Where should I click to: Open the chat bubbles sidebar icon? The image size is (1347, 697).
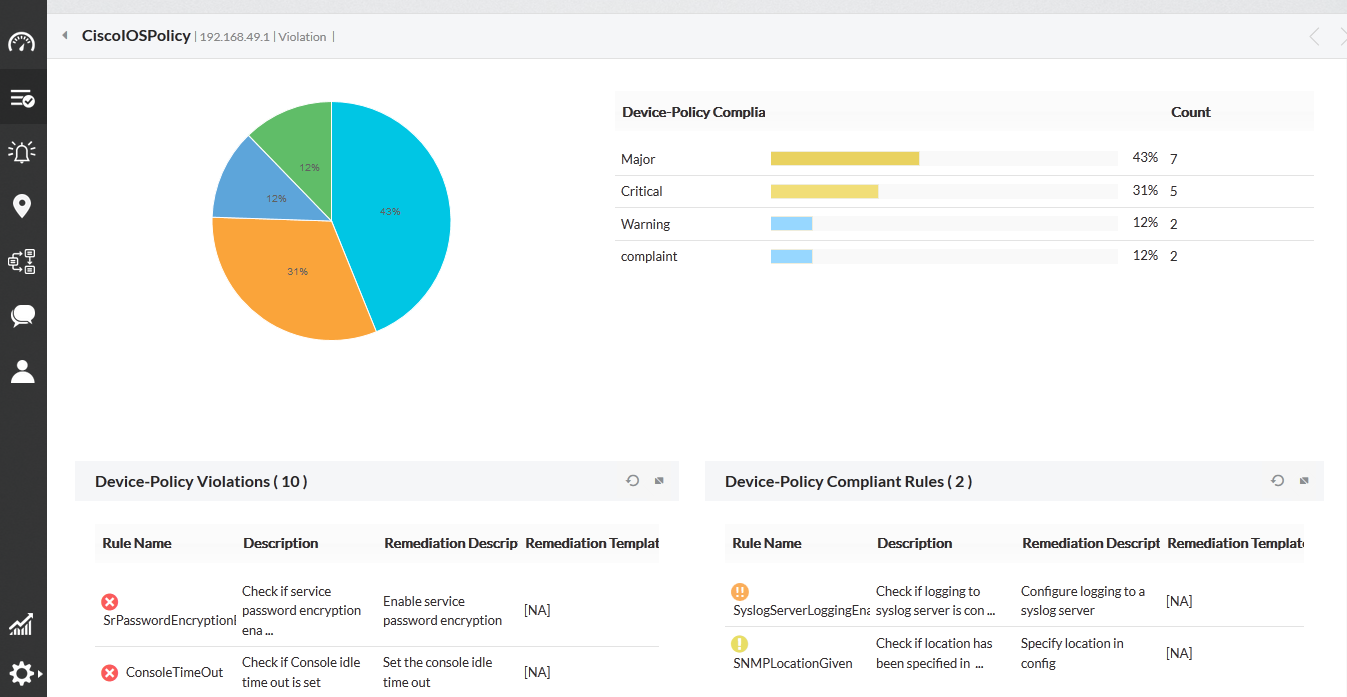tap(22, 316)
